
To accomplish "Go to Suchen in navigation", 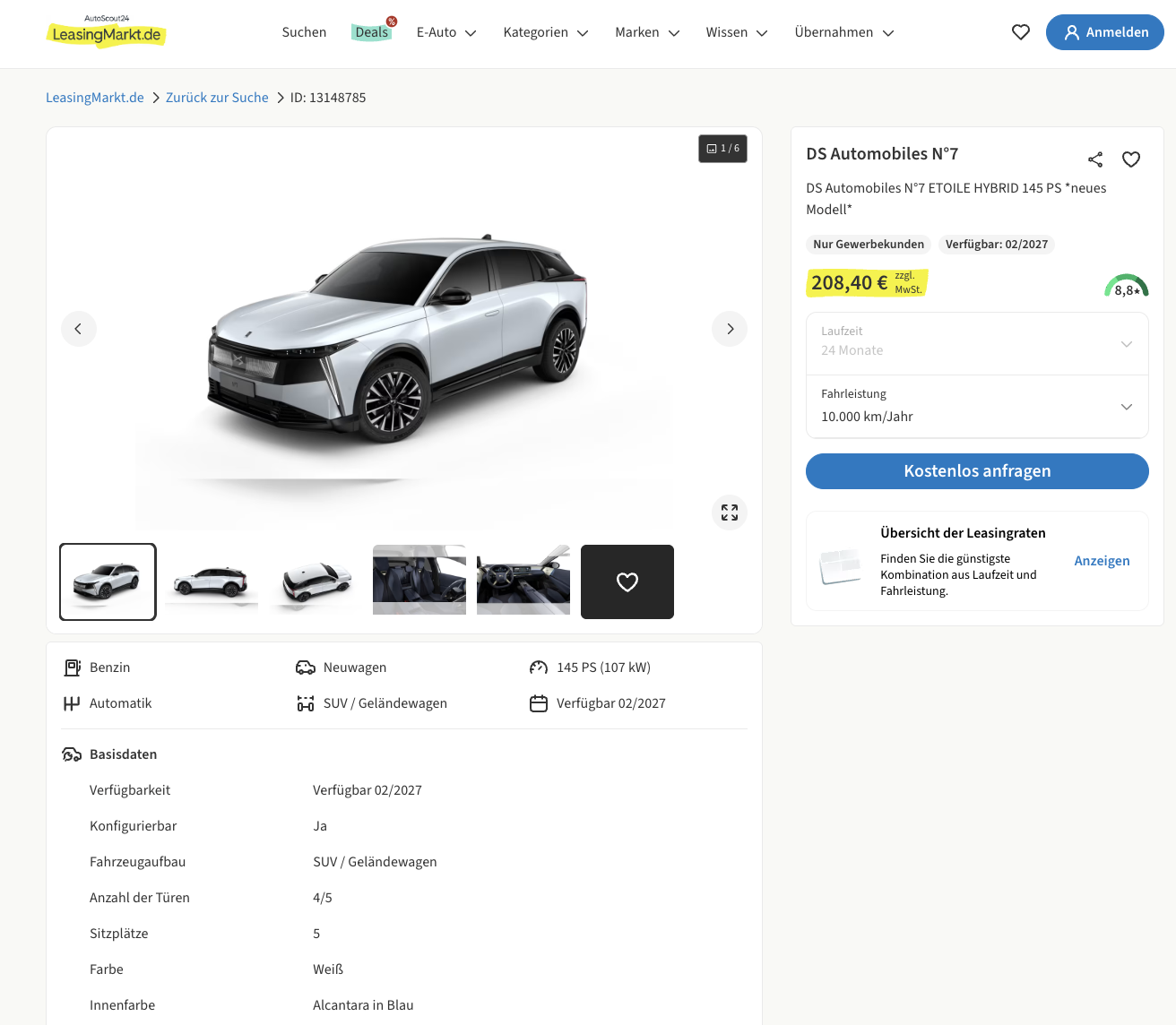I will click(304, 32).
